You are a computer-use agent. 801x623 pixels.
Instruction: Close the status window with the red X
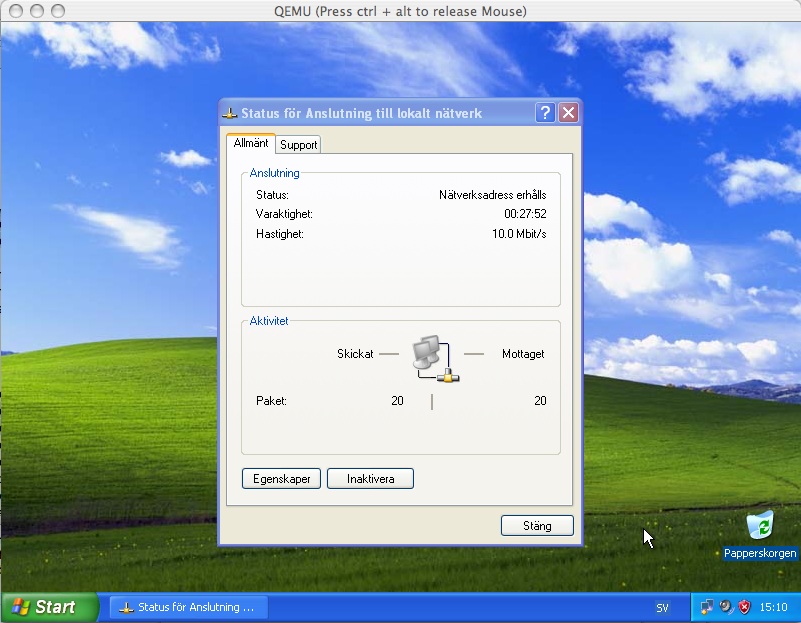coord(569,112)
